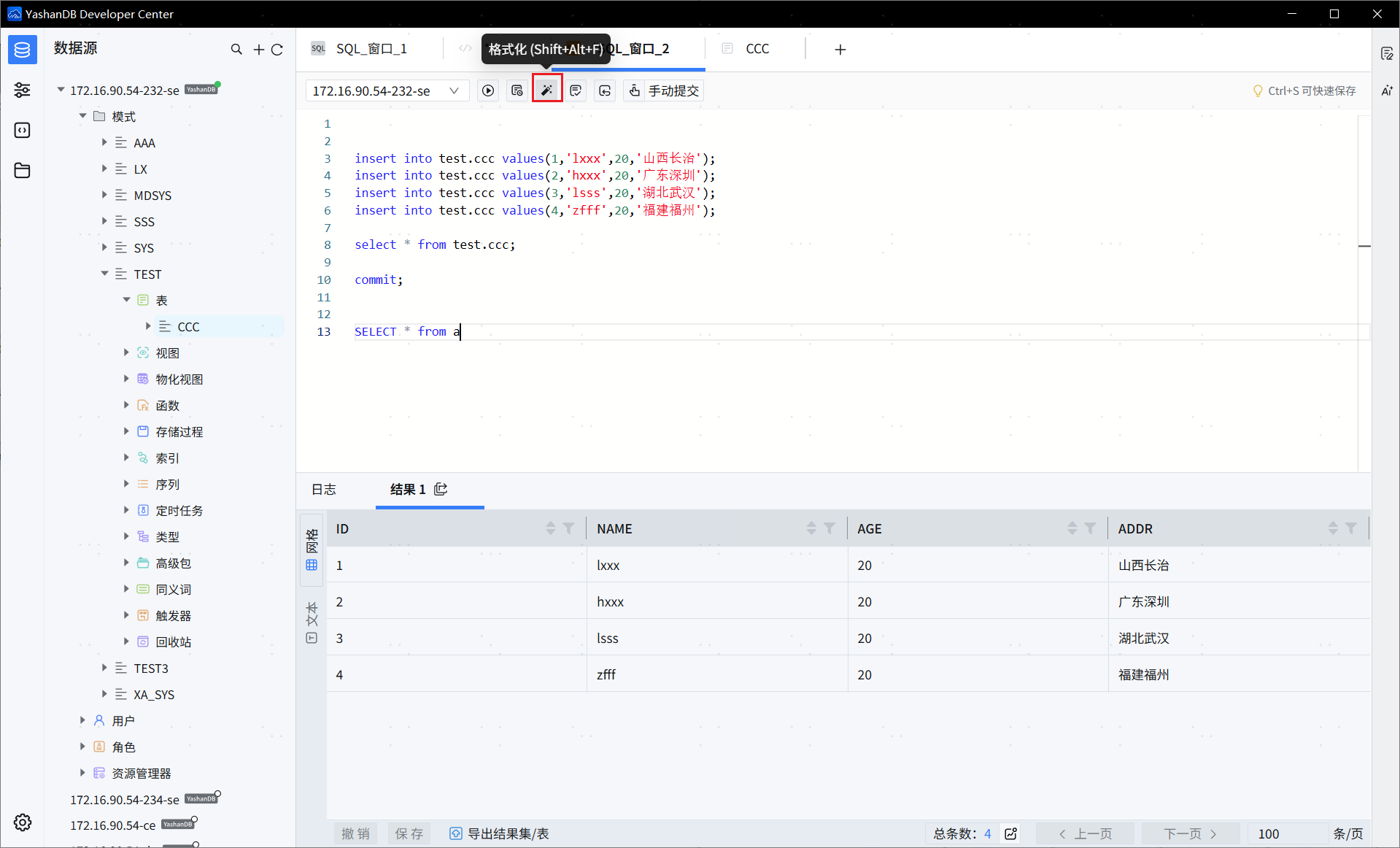The width and height of the screenshot is (1400, 848).
Task: Click the filter icon in NAME column
Action: 829,528
